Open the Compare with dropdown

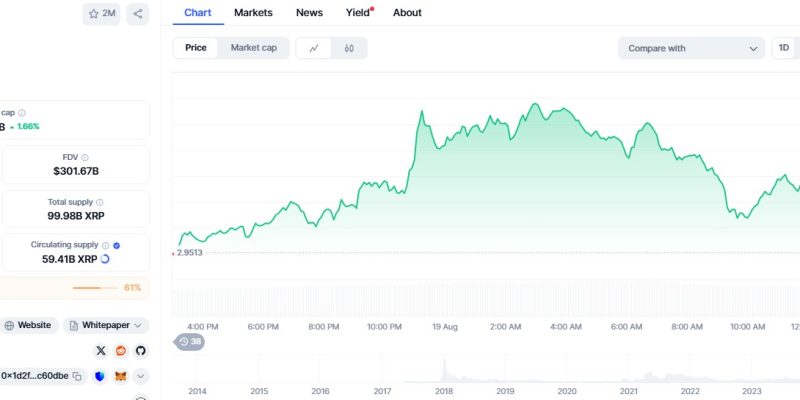[x=691, y=48]
